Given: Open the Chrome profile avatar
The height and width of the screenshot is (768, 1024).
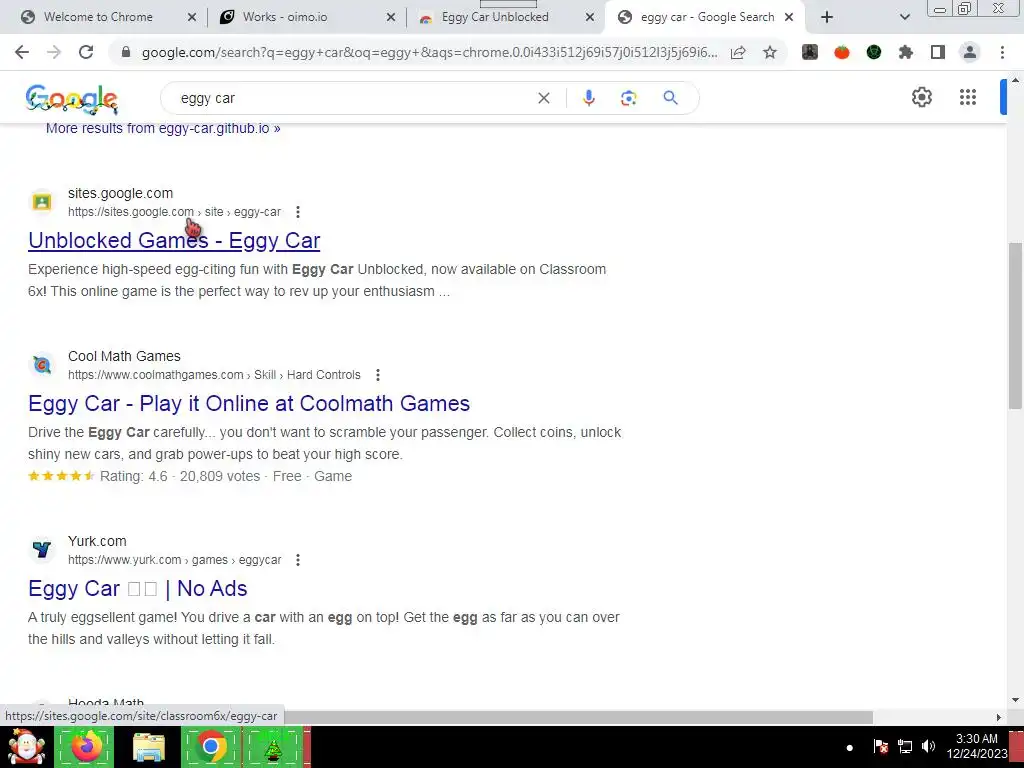Looking at the screenshot, I should coord(970,52).
